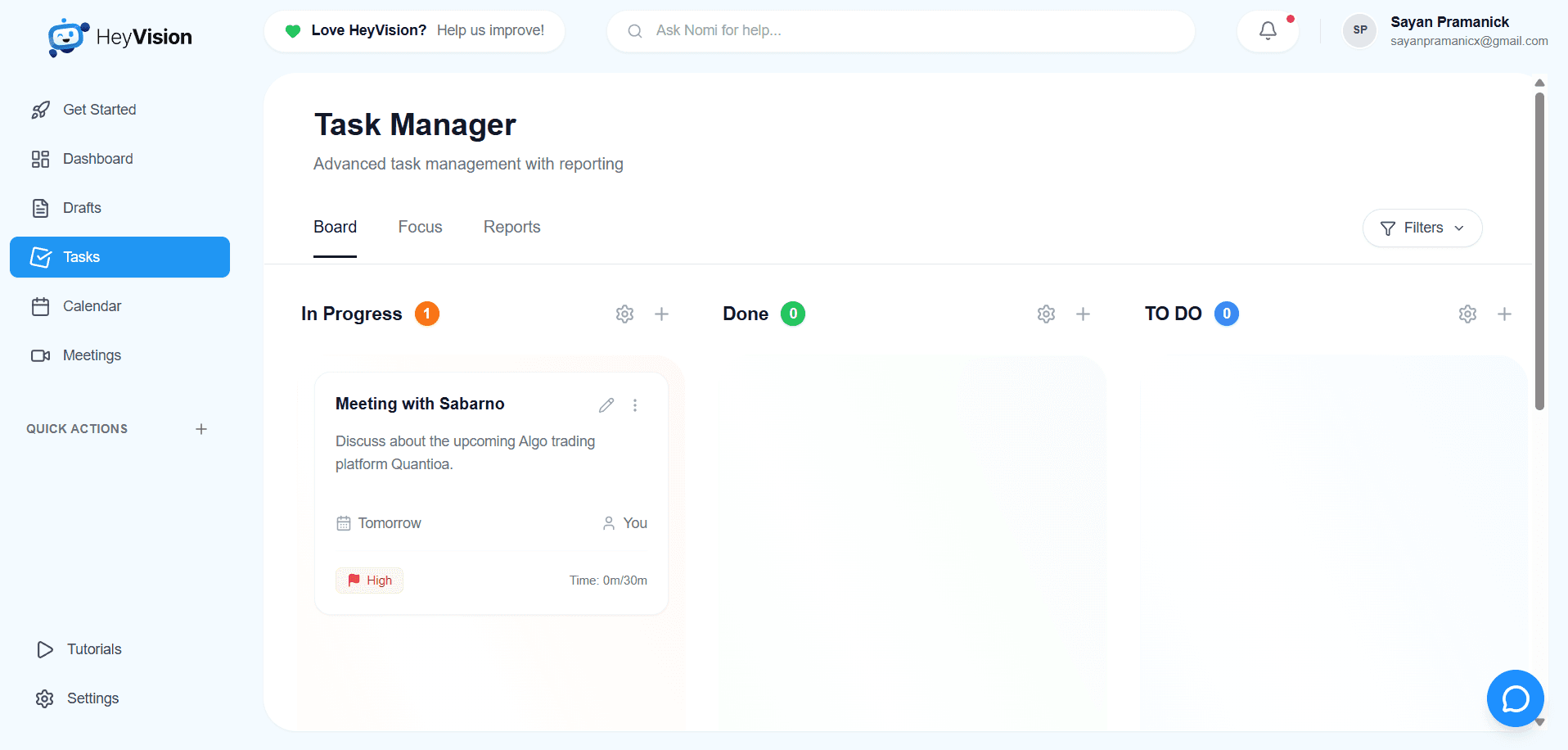Viewport: 1568px width, 750px height.
Task: Open the chat bubble widget
Action: coord(1515,698)
